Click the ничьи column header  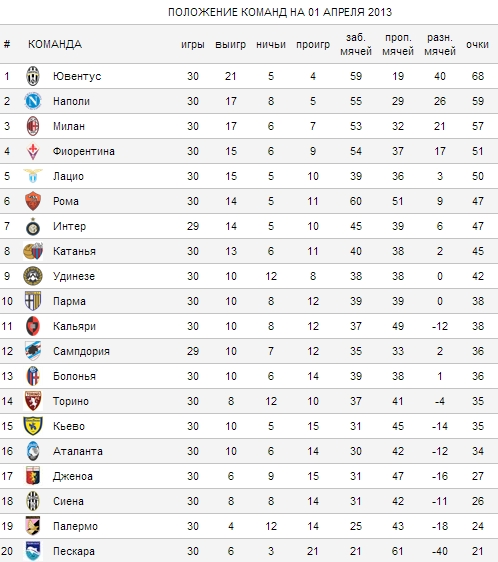click(x=271, y=44)
